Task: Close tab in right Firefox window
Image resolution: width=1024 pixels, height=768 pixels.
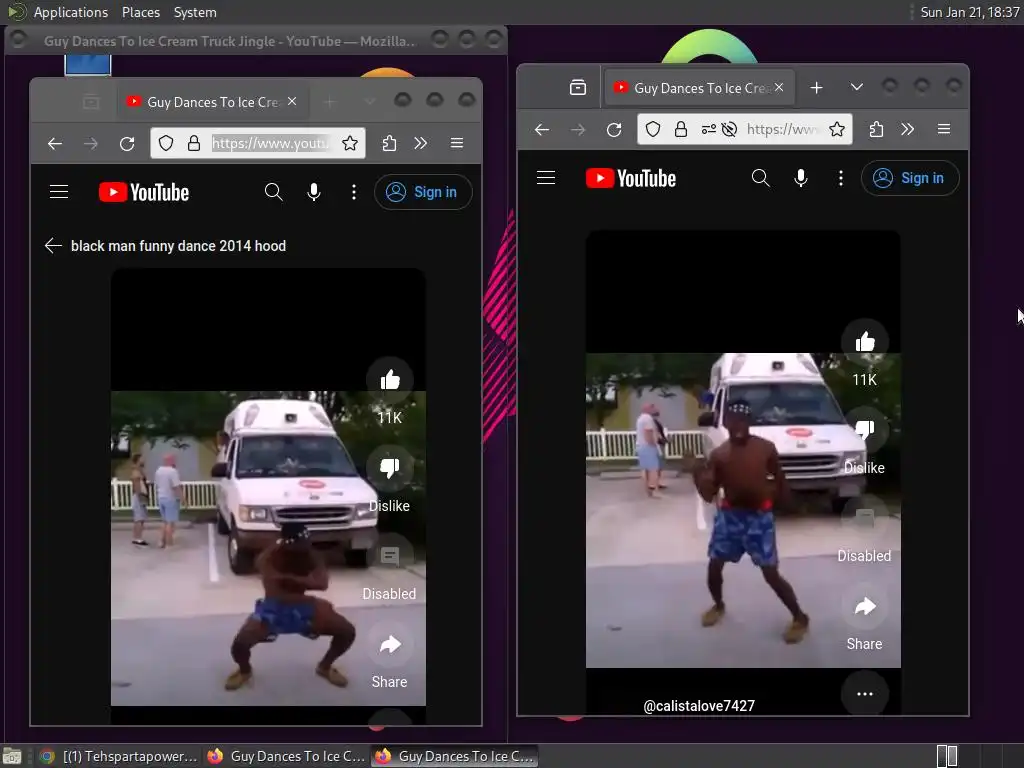Action: (779, 87)
